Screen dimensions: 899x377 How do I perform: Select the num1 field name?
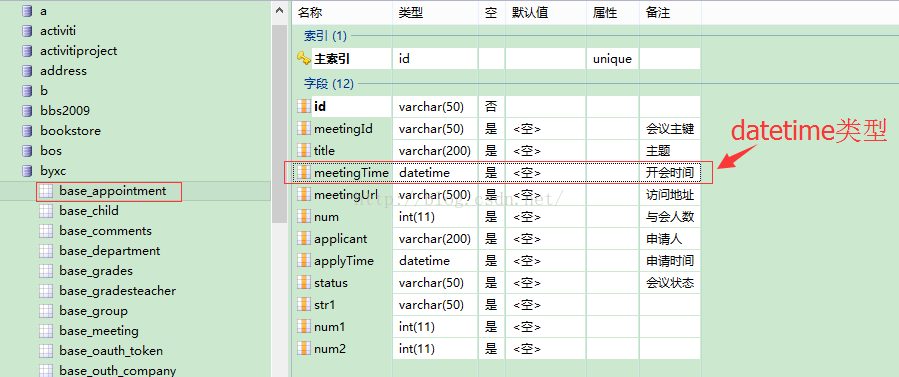[330, 327]
